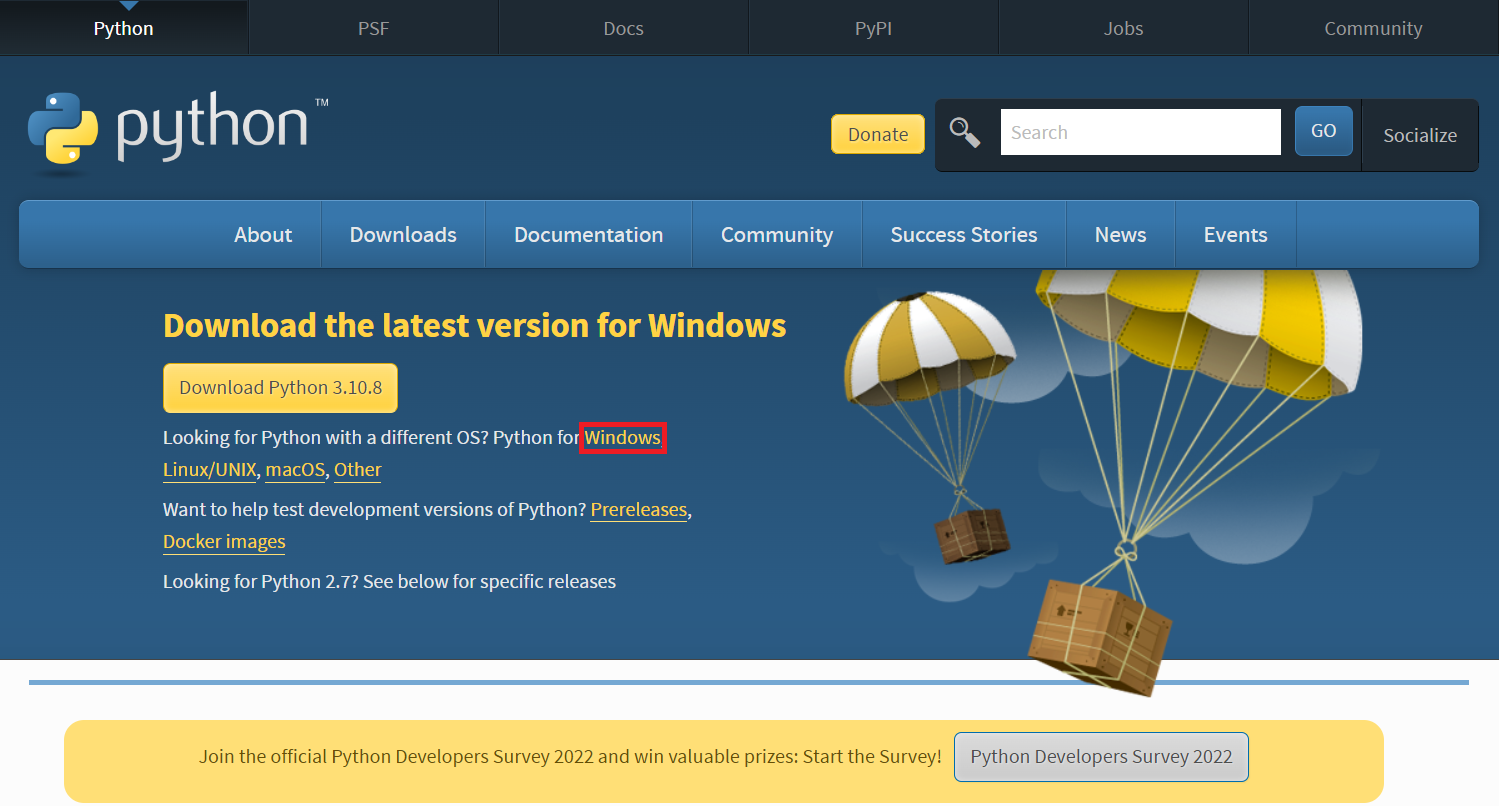Screen dimensions: 1499x806
Task: Open the News navigation menu
Action: [1120, 234]
